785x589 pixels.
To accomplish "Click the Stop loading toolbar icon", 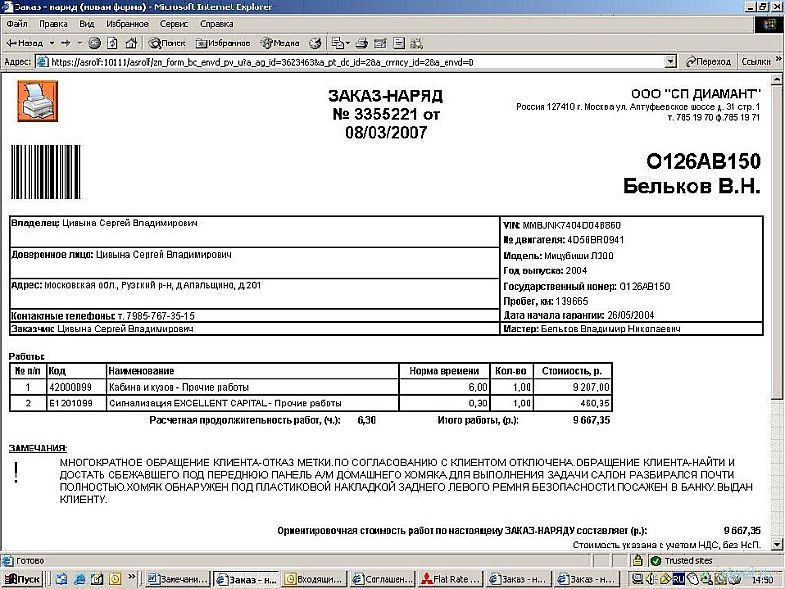I will click(95, 43).
